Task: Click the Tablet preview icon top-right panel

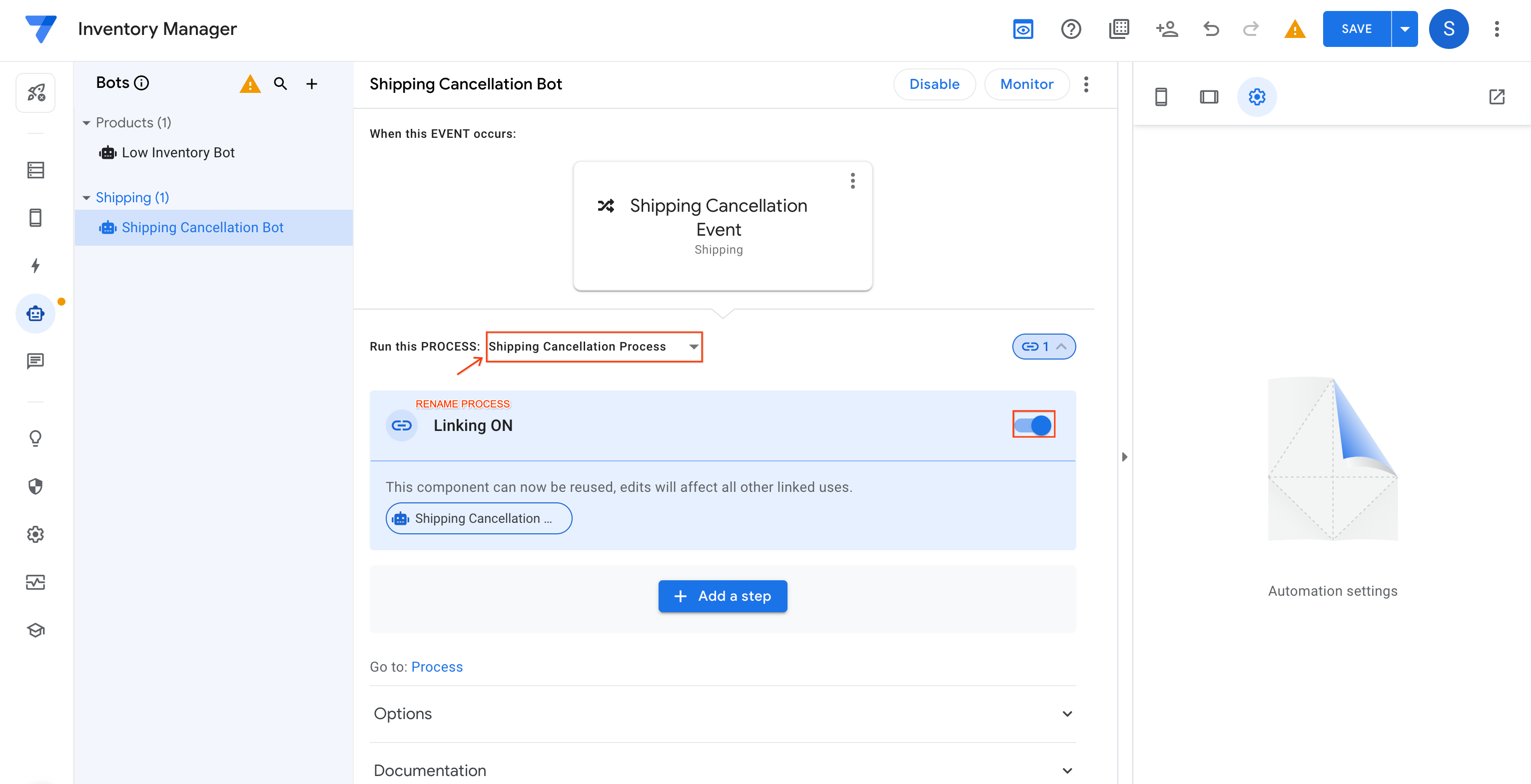Action: (x=1208, y=96)
